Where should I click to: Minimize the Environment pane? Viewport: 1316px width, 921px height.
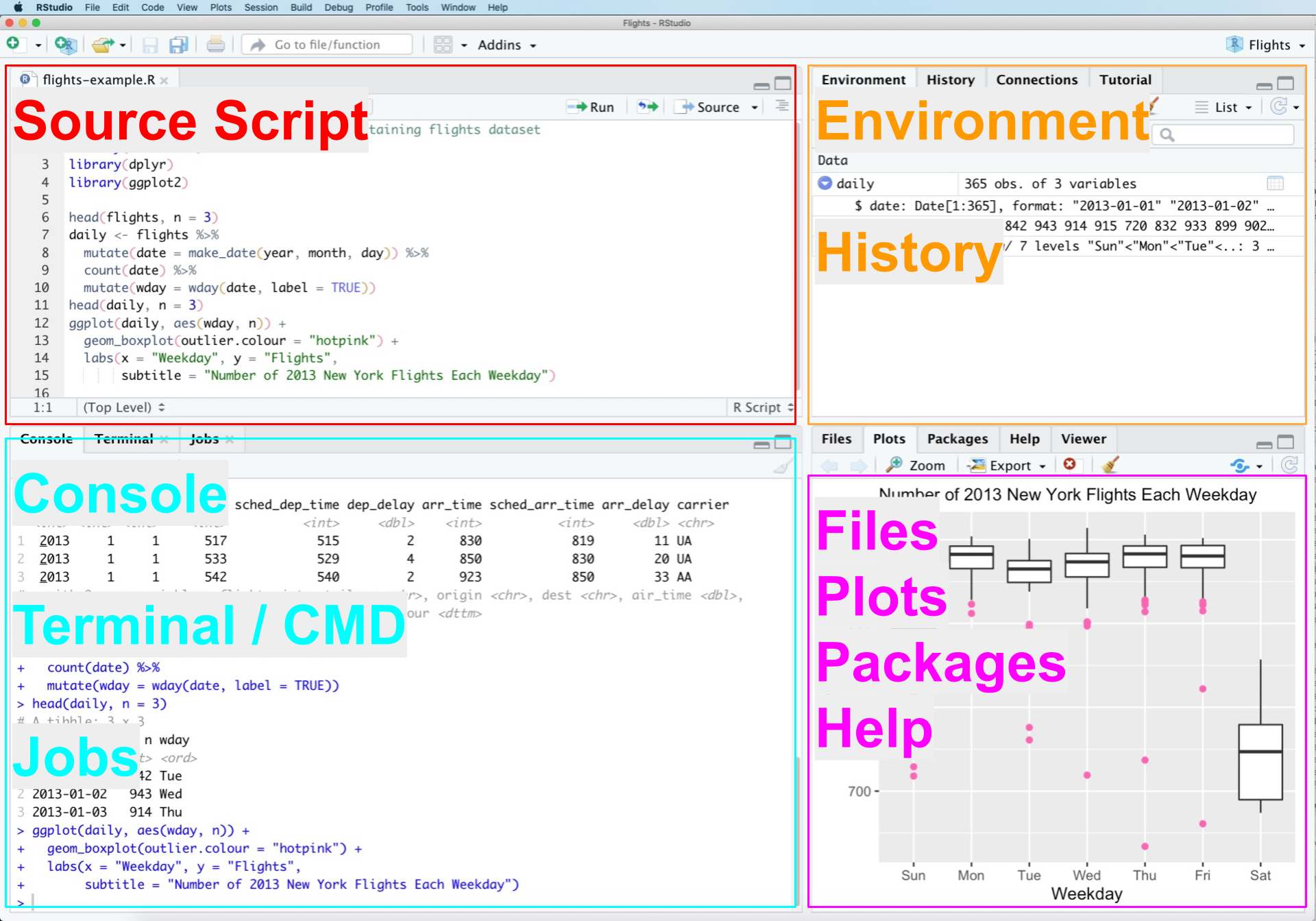point(1265,85)
